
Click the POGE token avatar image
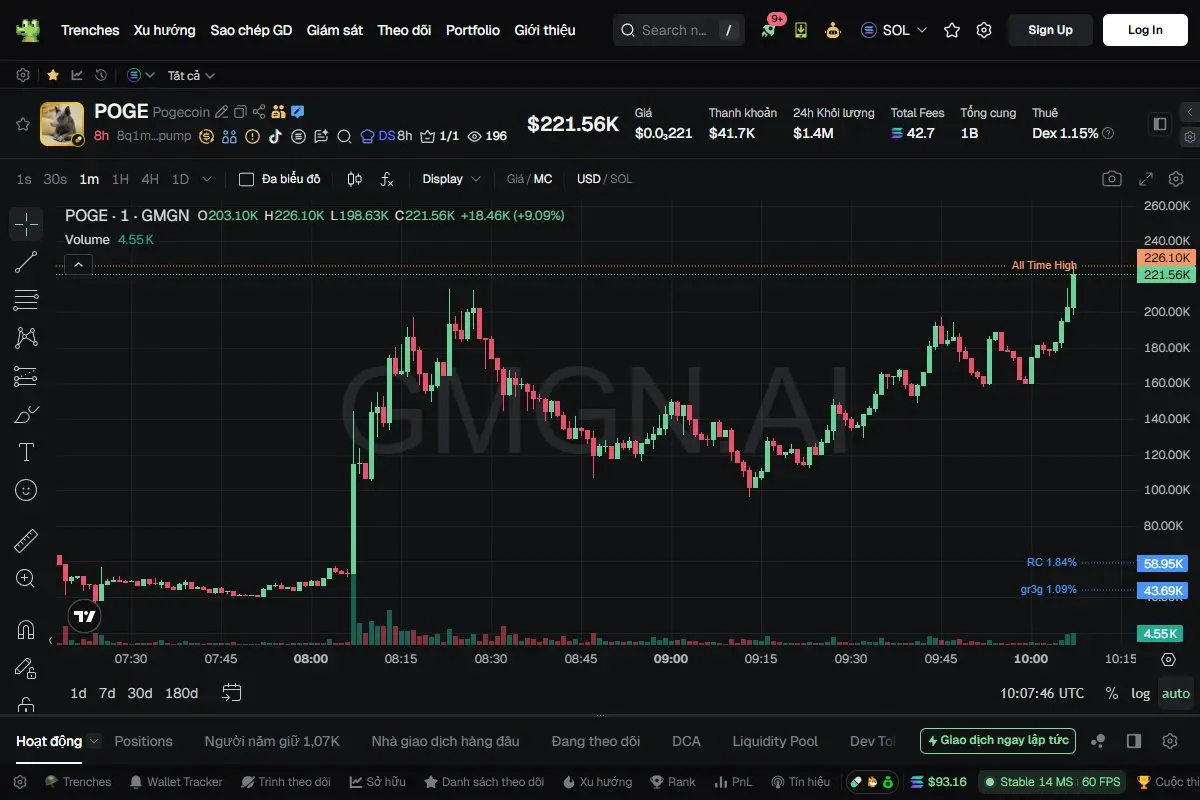(62, 124)
